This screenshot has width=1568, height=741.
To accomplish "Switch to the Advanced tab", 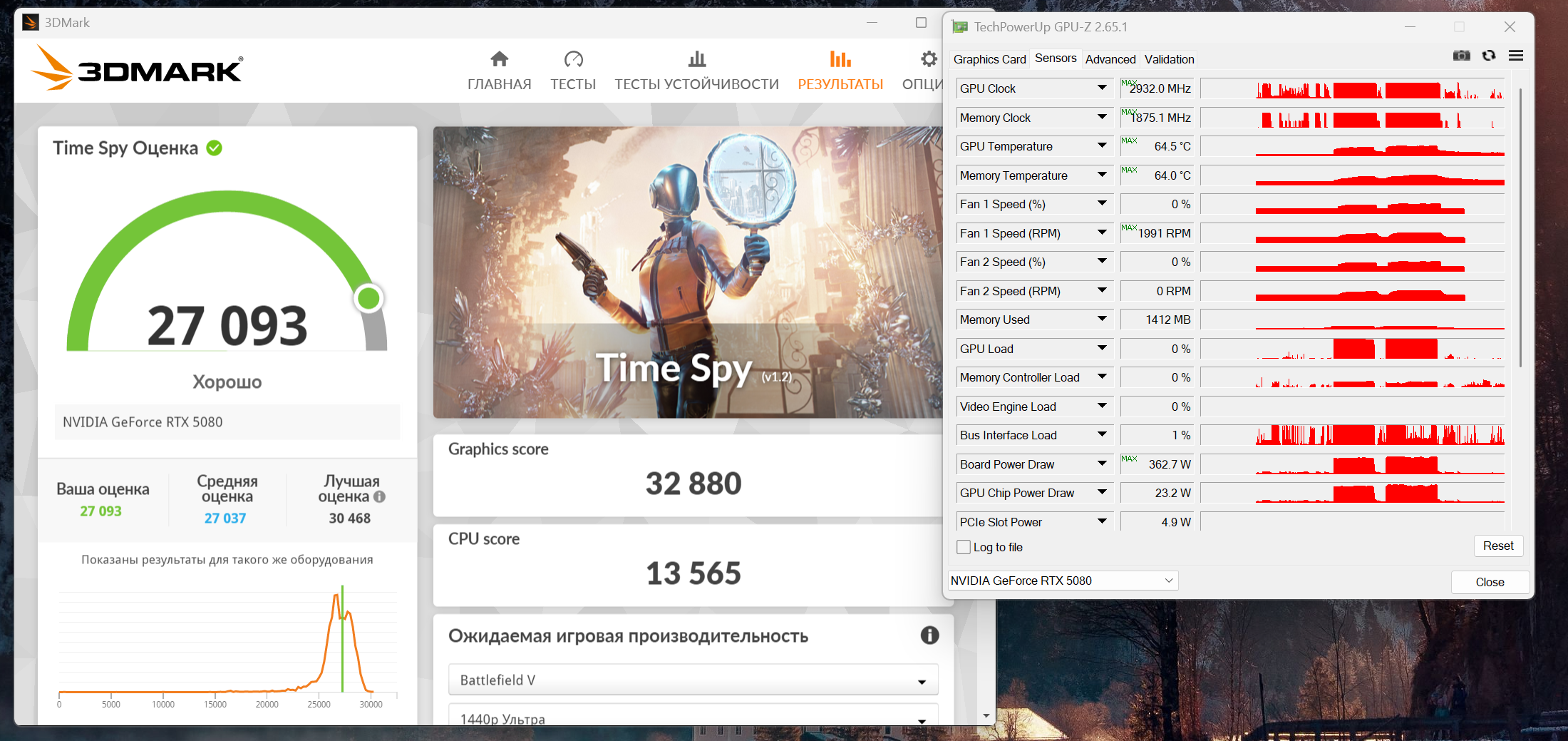I will click(1110, 59).
